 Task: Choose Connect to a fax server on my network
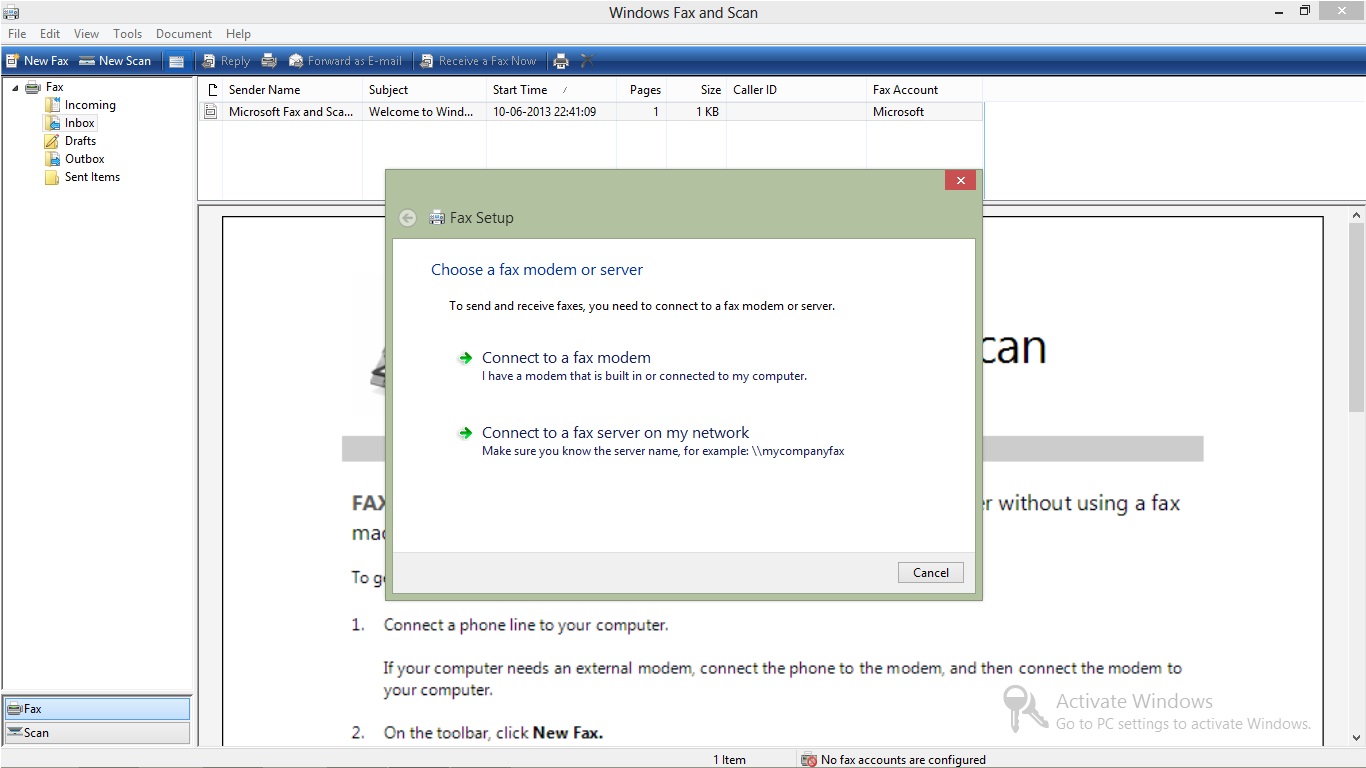pos(616,432)
